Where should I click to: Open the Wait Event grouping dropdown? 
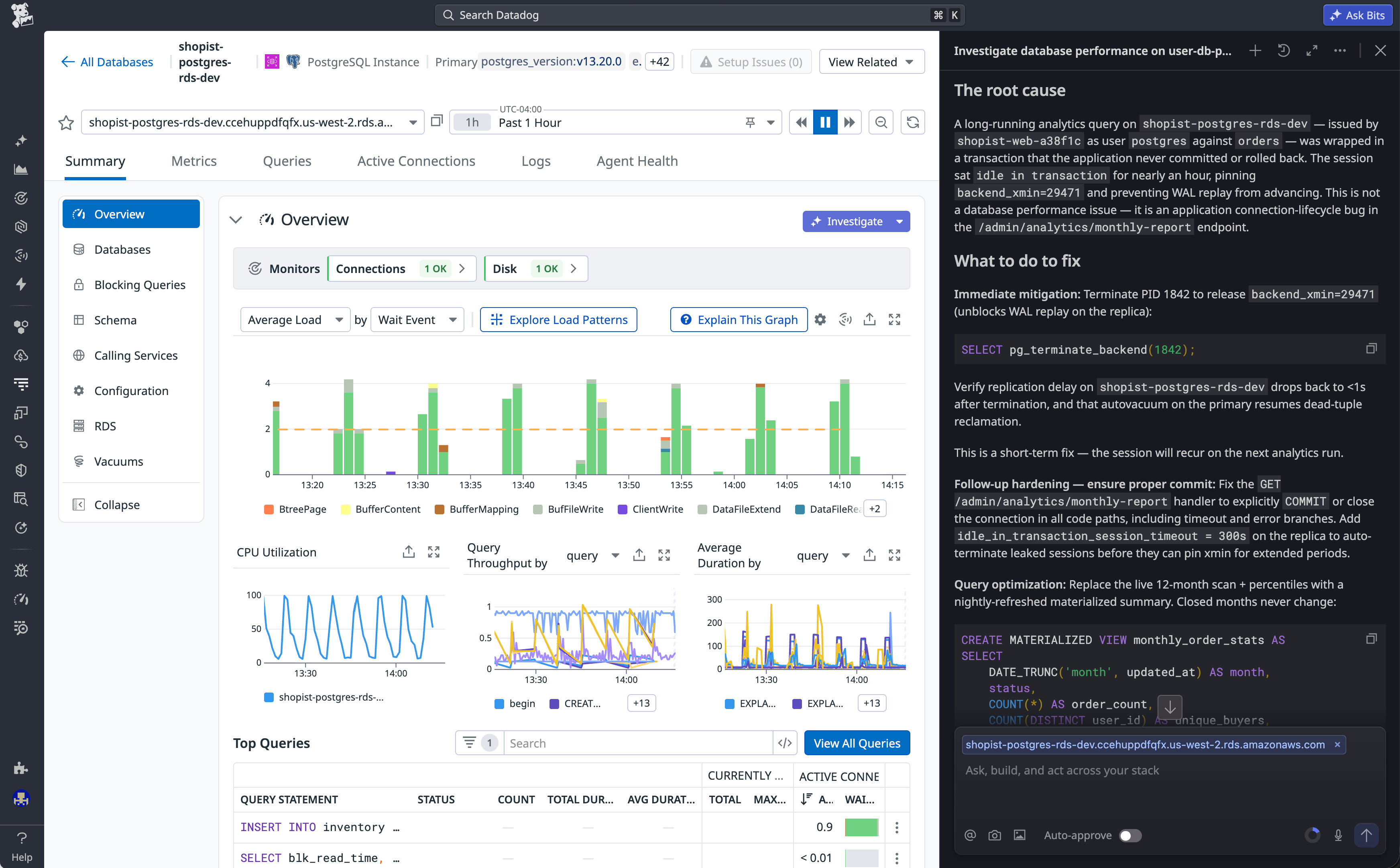[417, 320]
